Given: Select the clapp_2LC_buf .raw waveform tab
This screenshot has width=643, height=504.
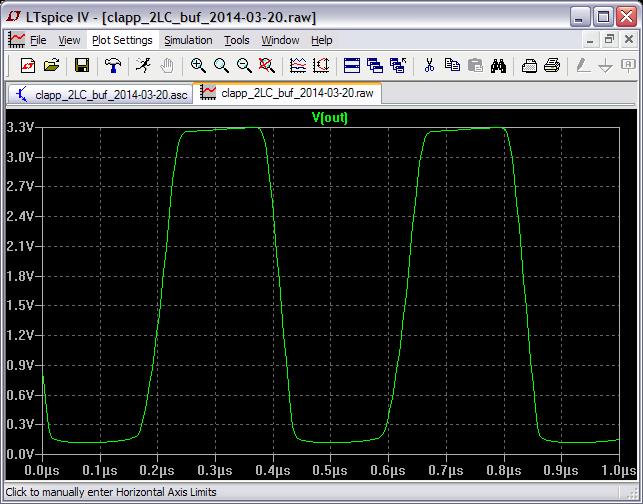Looking at the screenshot, I should (287, 93).
